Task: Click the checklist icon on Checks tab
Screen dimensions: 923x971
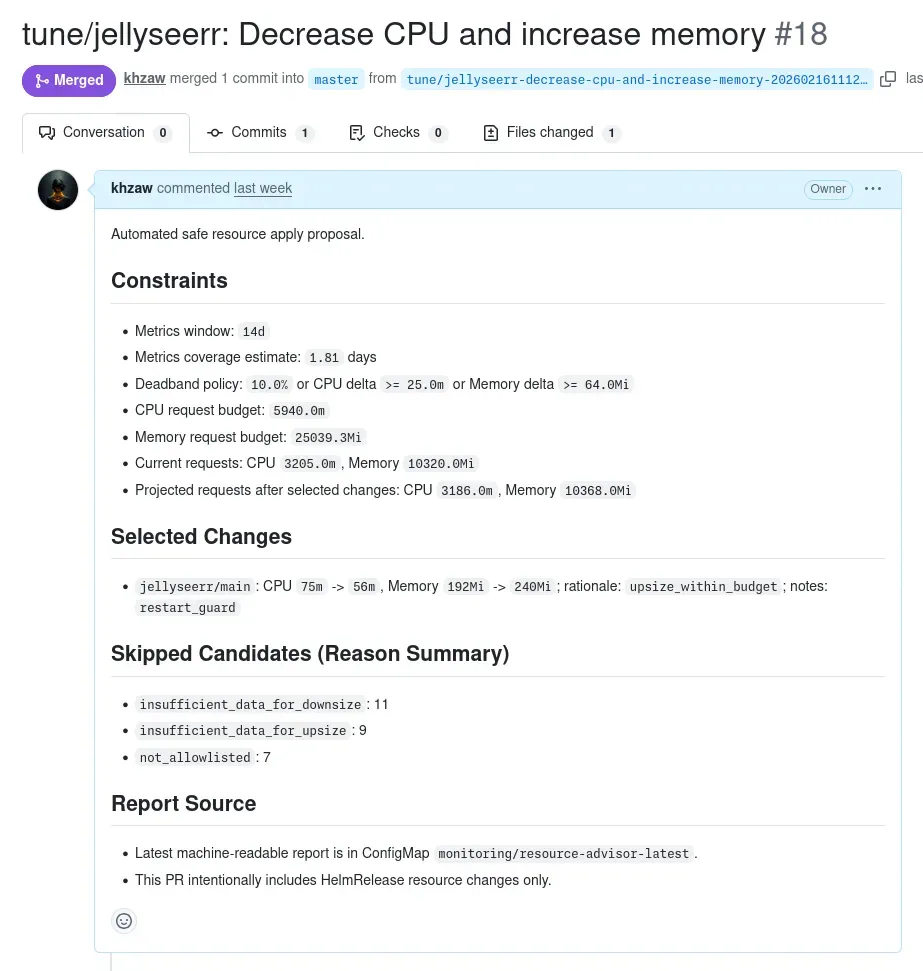Action: [x=355, y=132]
